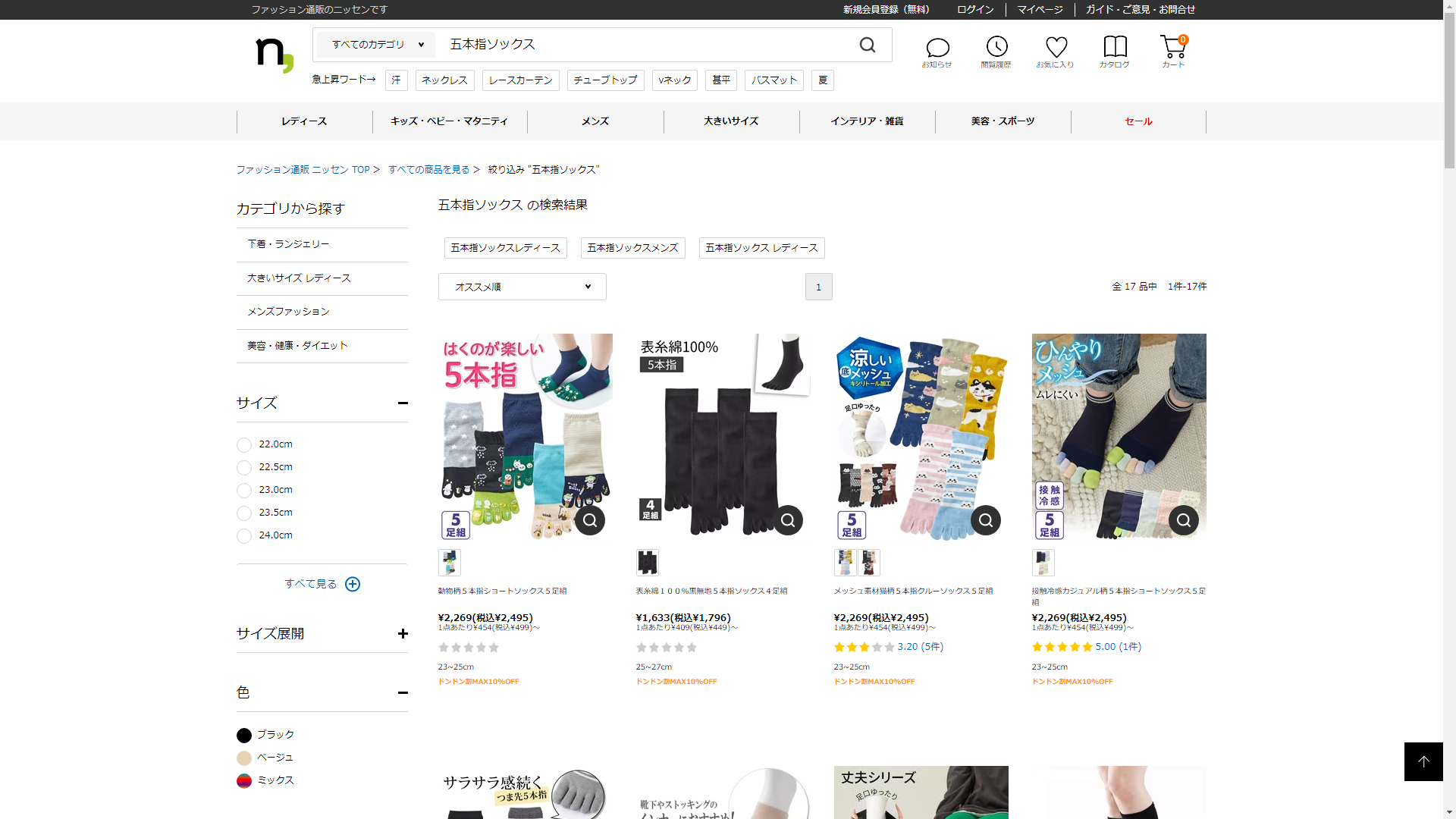Open the オススメ順 sort dropdown

point(522,287)
